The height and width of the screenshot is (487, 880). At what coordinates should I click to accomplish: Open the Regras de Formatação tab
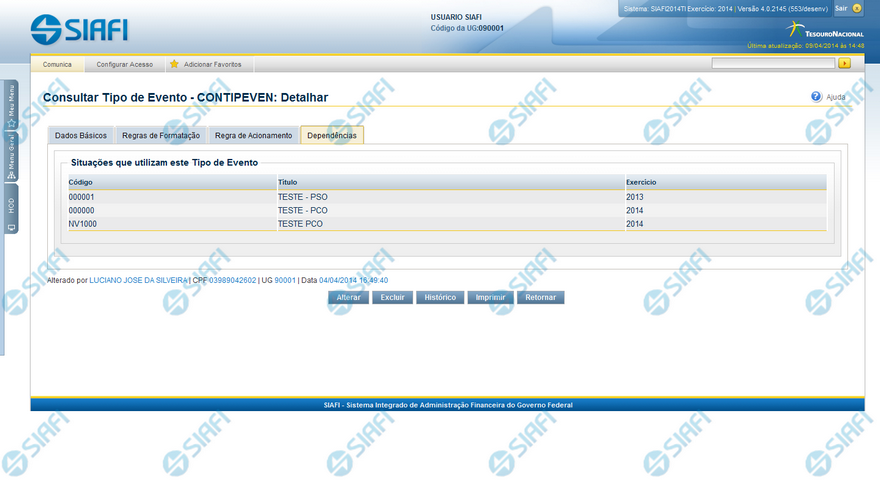point(161,135)
